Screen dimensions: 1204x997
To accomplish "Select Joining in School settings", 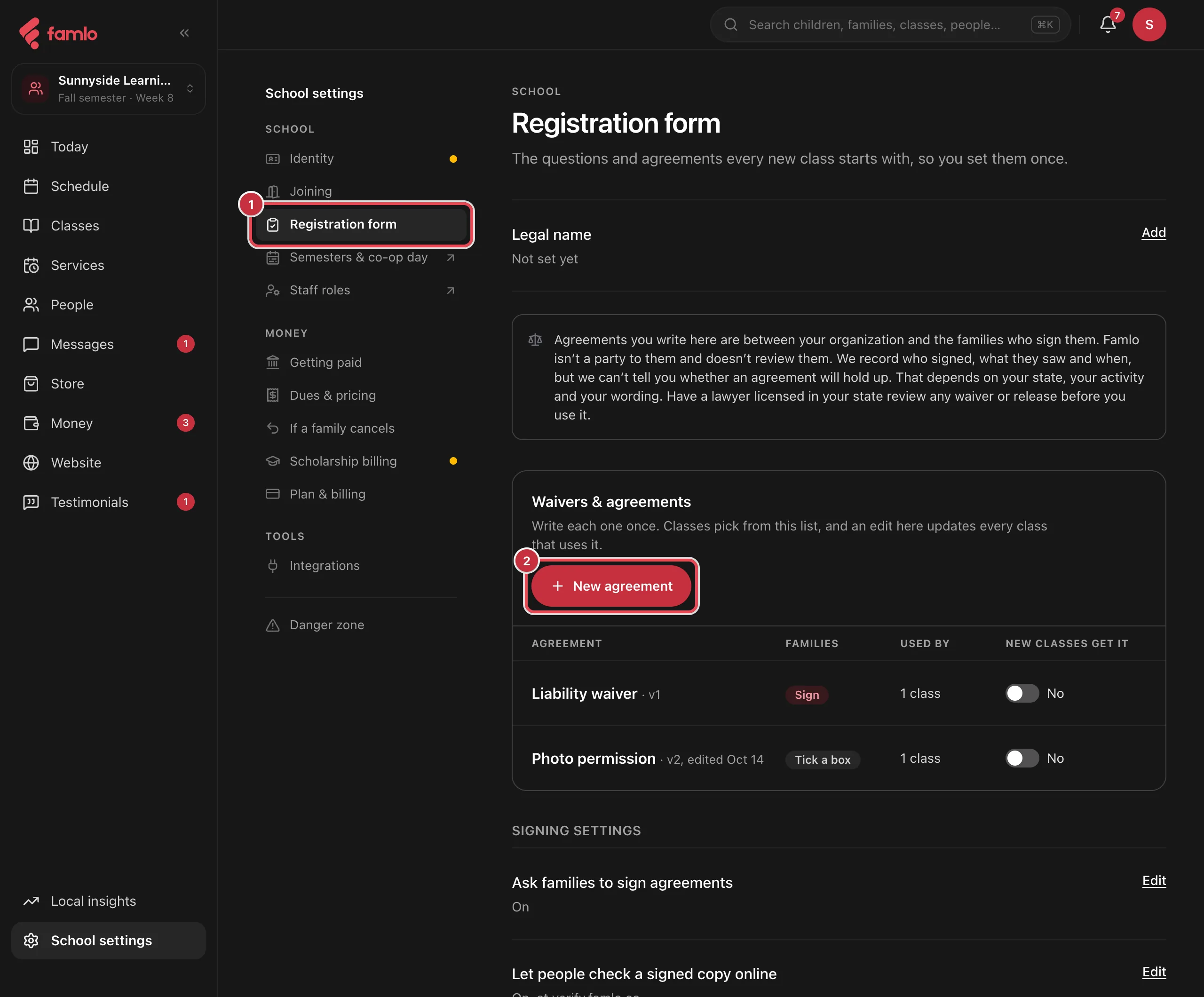I will pyautogui.click(x=361, y=191).
